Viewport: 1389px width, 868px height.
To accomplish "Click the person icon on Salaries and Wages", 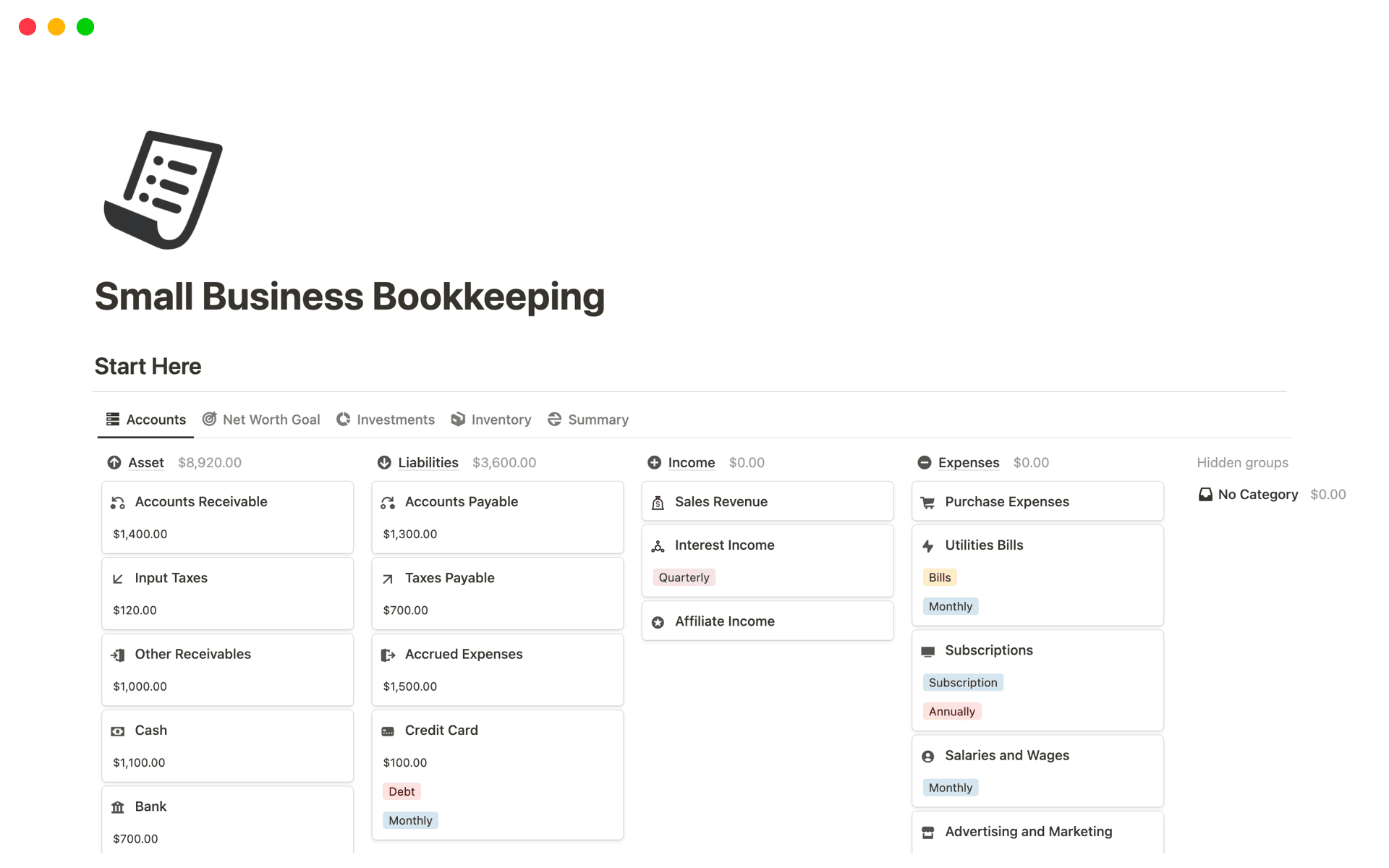I will 927,757.
